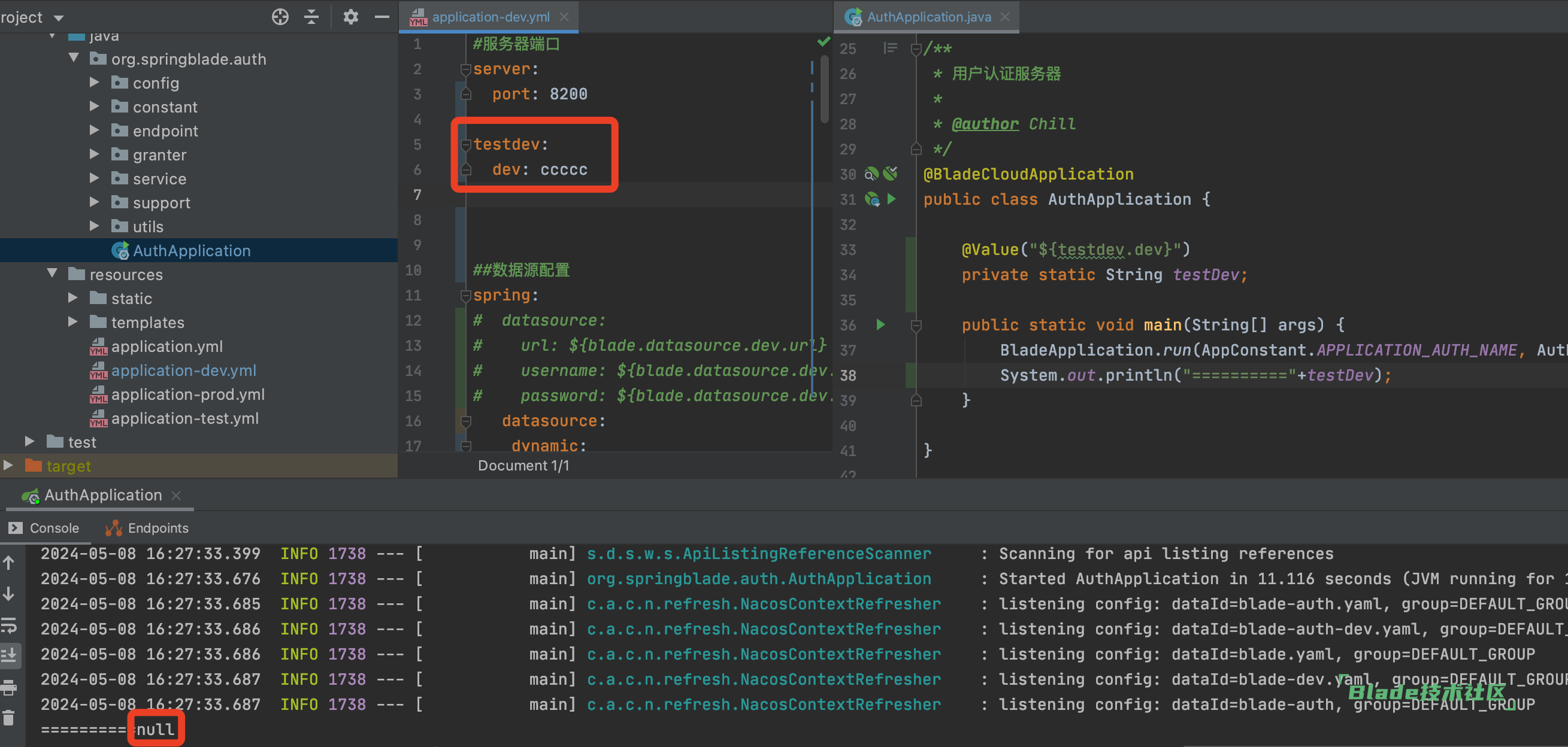
Task: Expand the test folder
Action: (30, 442)
